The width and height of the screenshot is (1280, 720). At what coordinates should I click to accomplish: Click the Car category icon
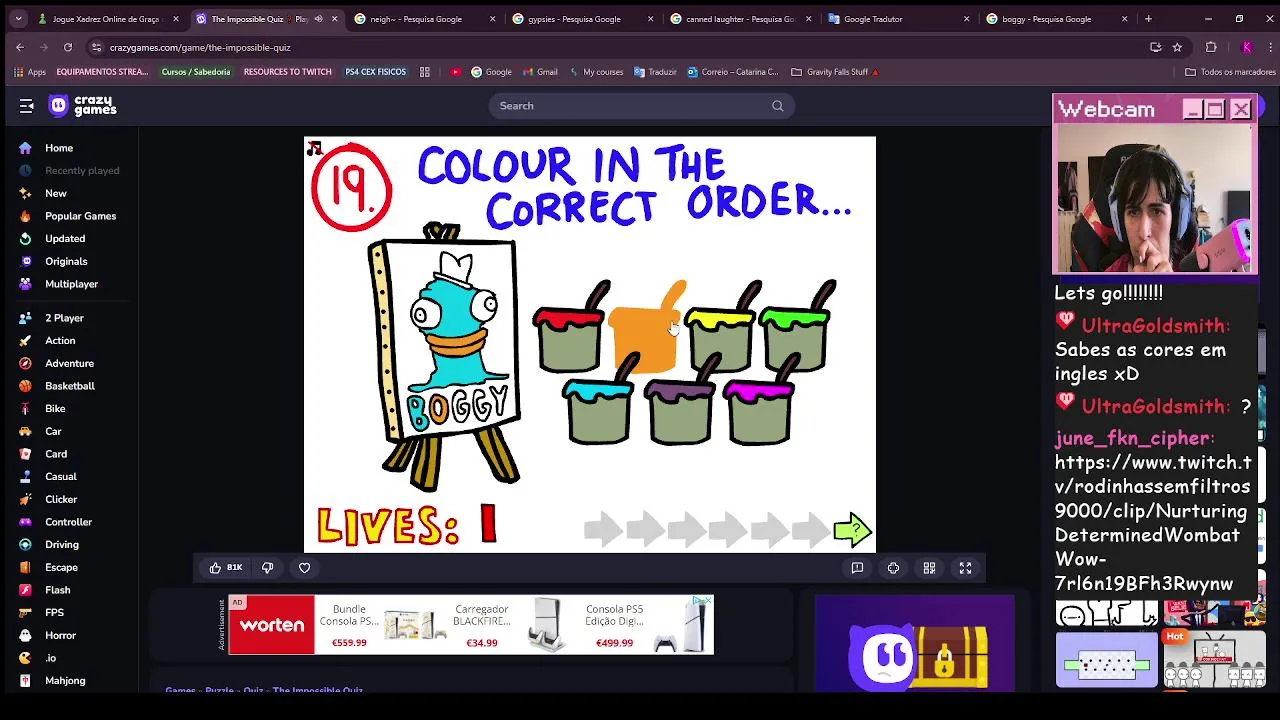click(25, 432)
